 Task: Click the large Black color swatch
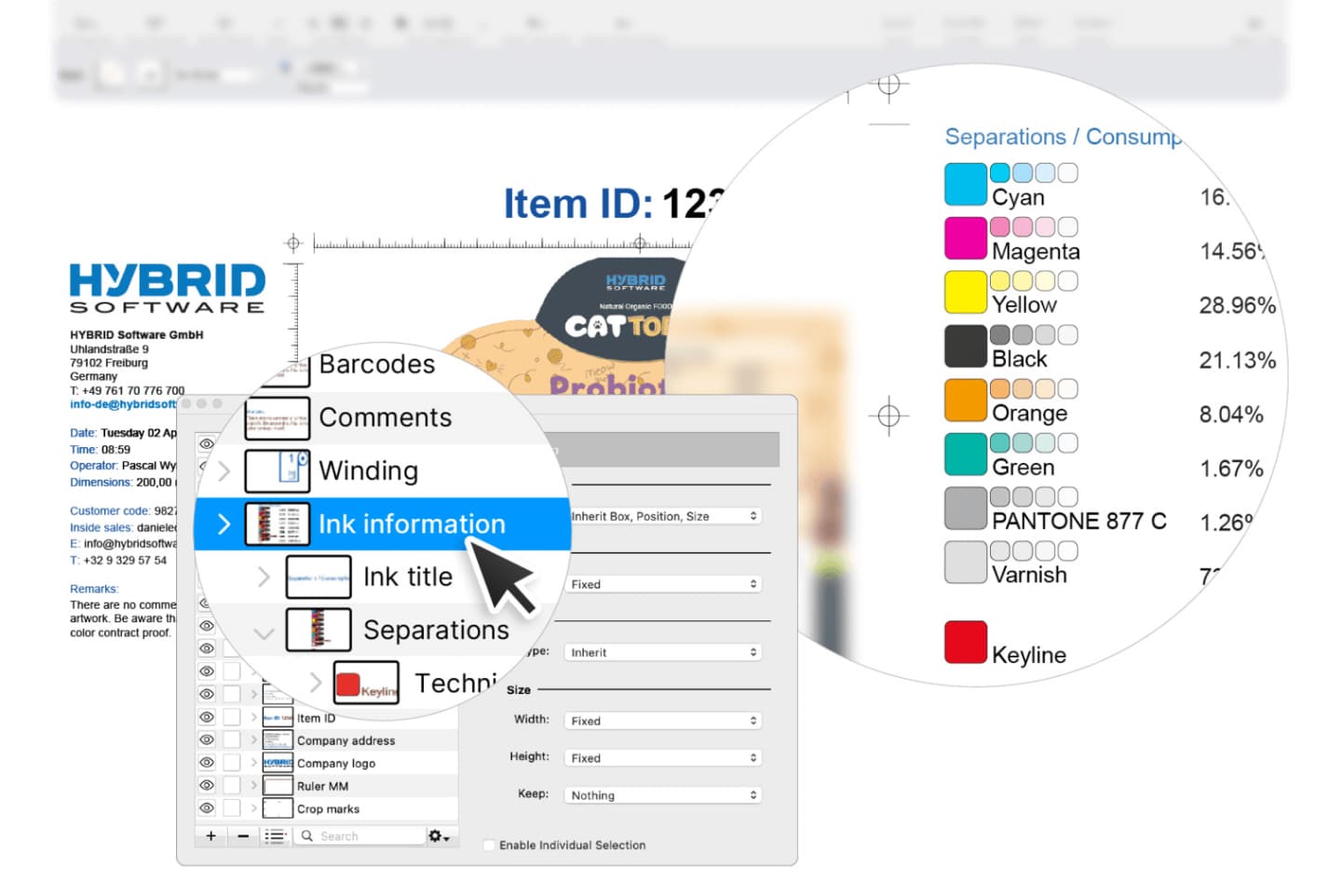click(966, 346)
